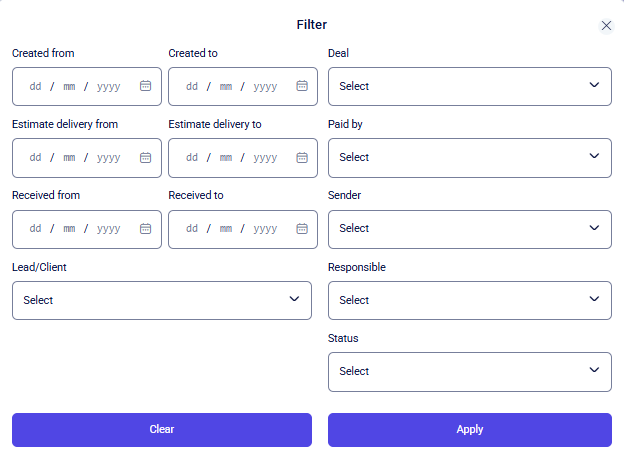Open calendar for Estimate delivery from

[145, 157]
